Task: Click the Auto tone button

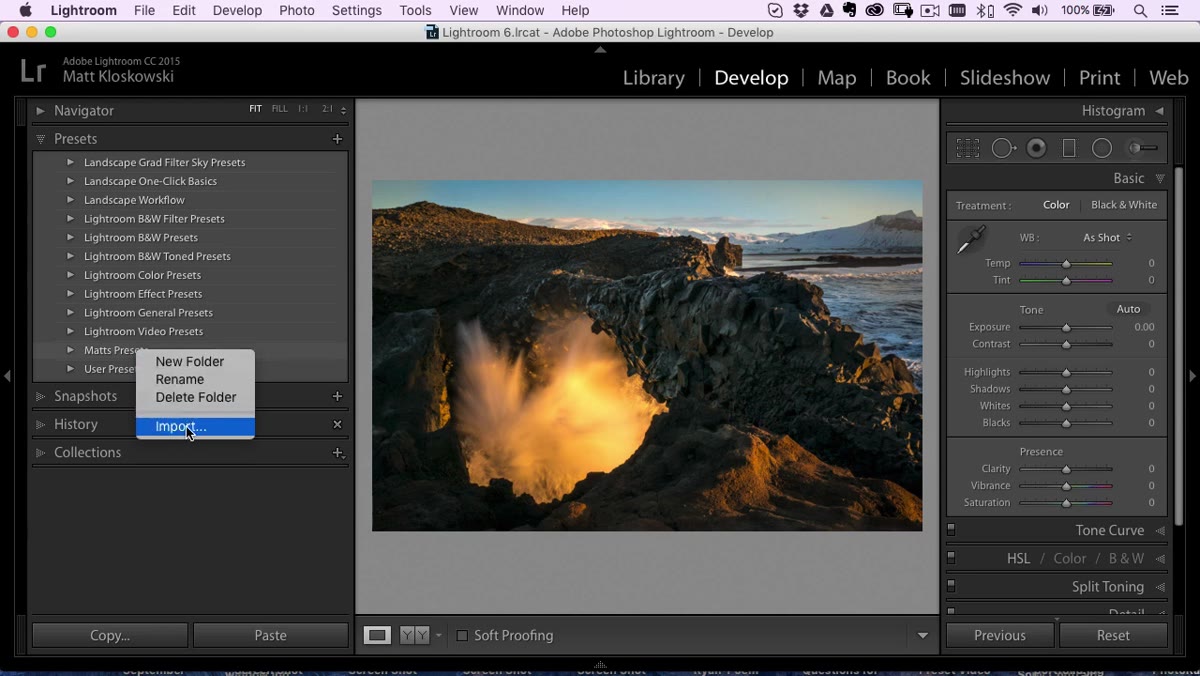Action: coord(1128,309)
